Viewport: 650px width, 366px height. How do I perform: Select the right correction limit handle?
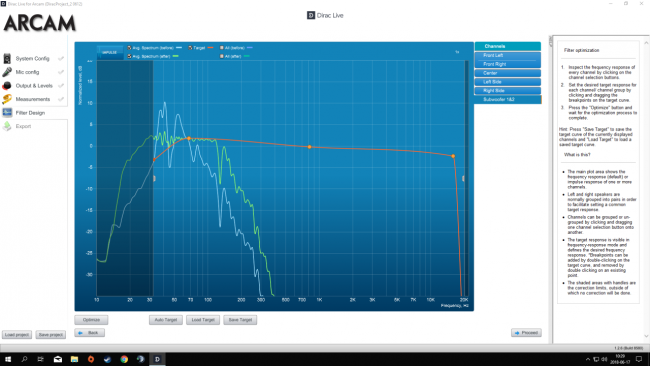click(463, 179)
